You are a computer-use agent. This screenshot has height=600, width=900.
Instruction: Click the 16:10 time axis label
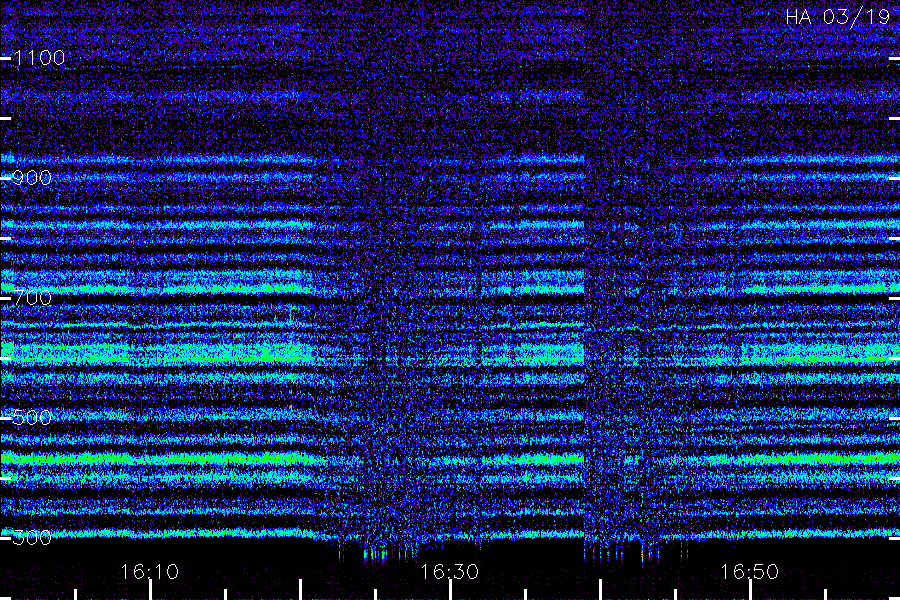click(149, 571)
